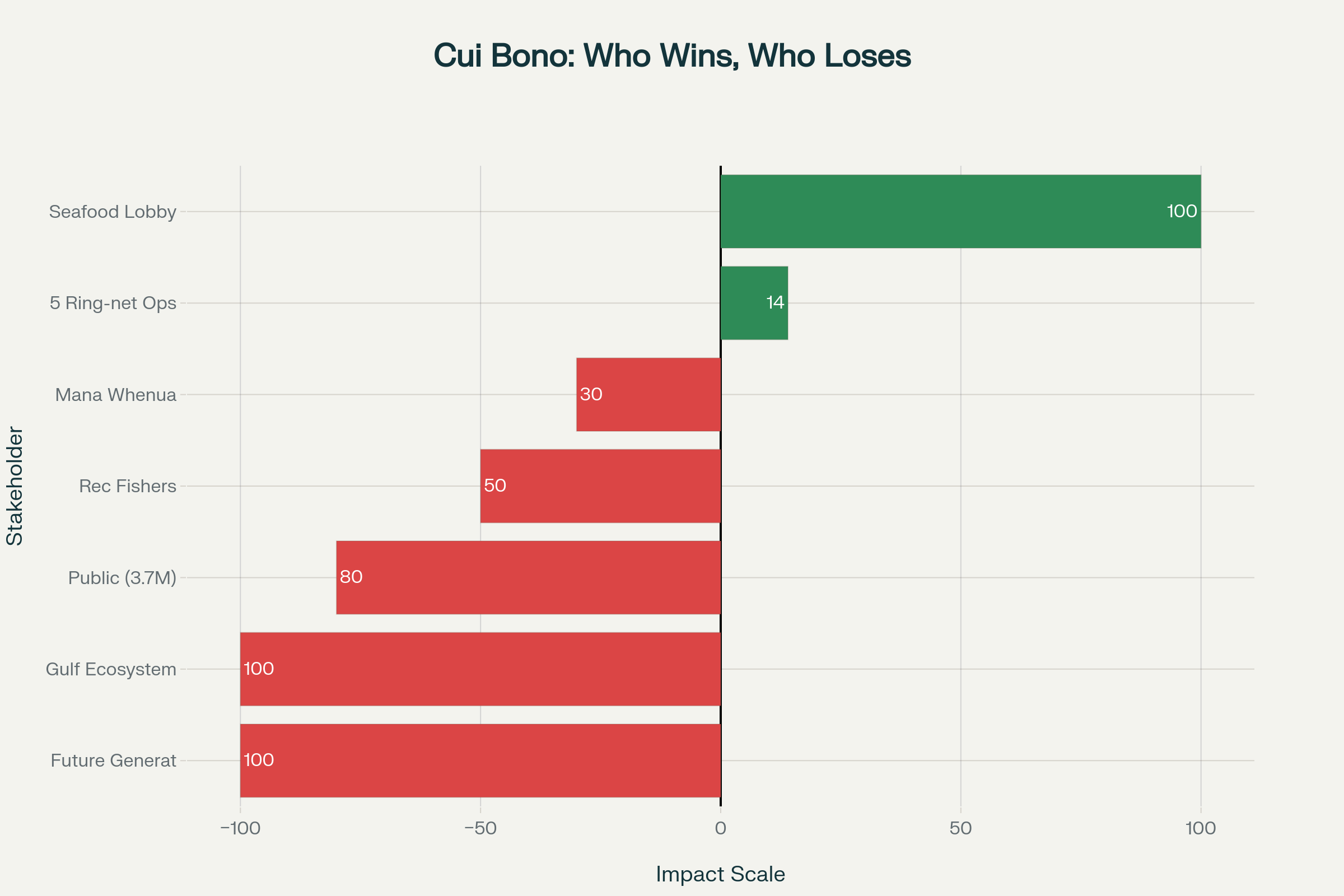The image size is (1344, 896).
Task: Click the −50 tick on x-axis
Action: (480, 828)
